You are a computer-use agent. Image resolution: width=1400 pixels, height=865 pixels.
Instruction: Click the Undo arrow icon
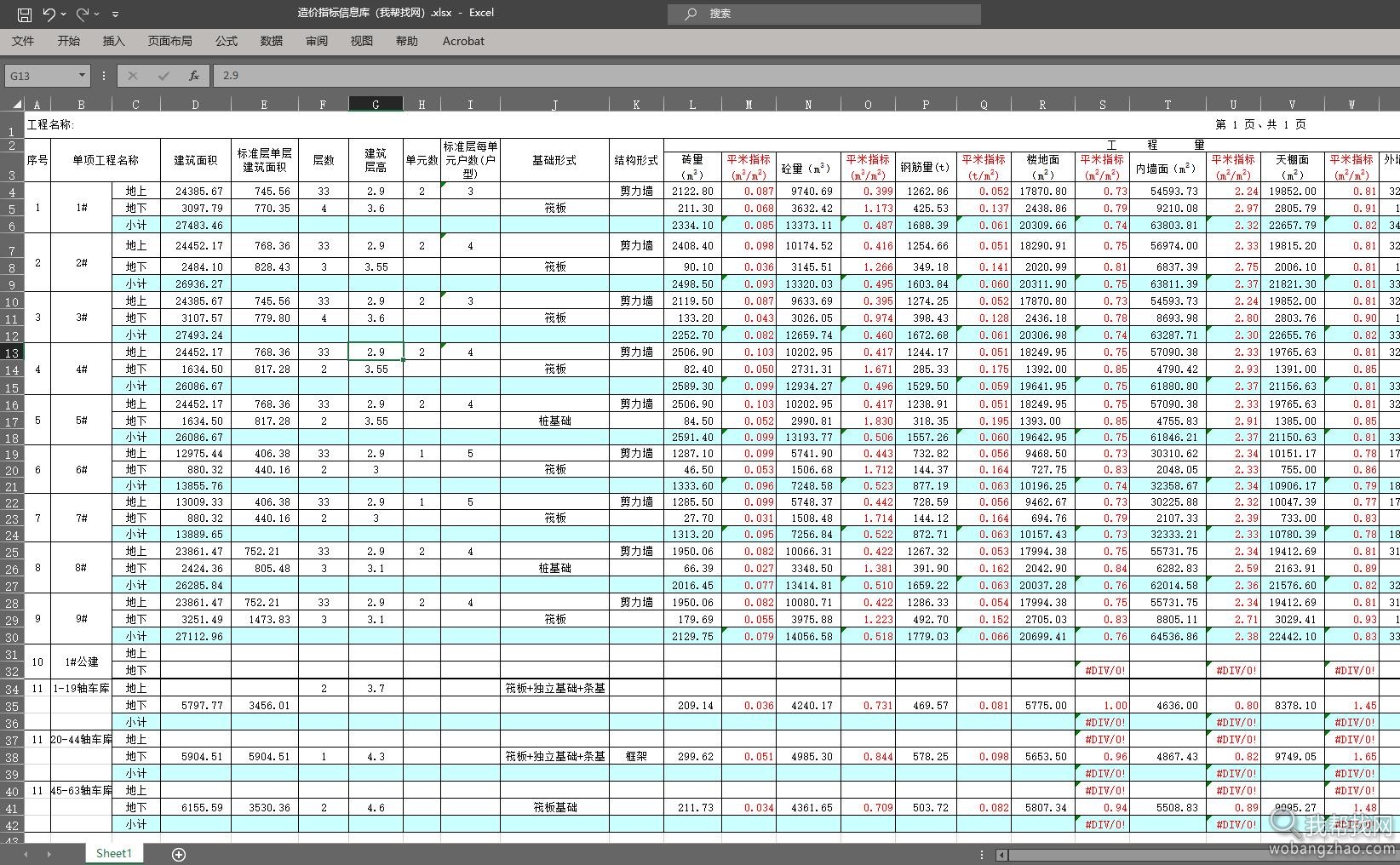coord(49,14)
